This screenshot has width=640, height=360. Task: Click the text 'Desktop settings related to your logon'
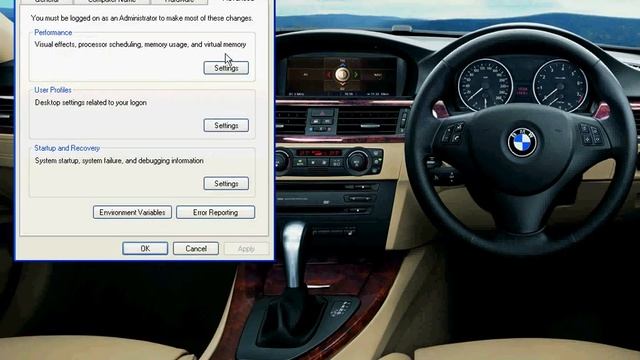pos(91,102)
